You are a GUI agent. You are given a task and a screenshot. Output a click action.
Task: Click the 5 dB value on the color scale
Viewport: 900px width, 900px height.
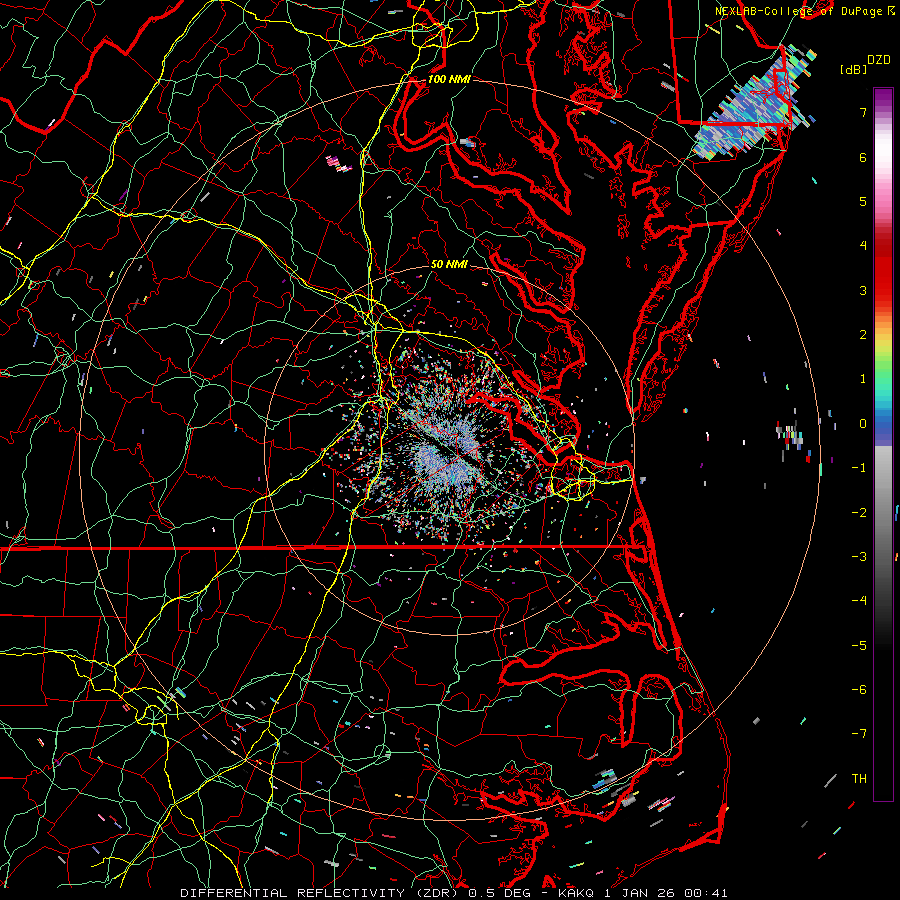tap(863, 201)
